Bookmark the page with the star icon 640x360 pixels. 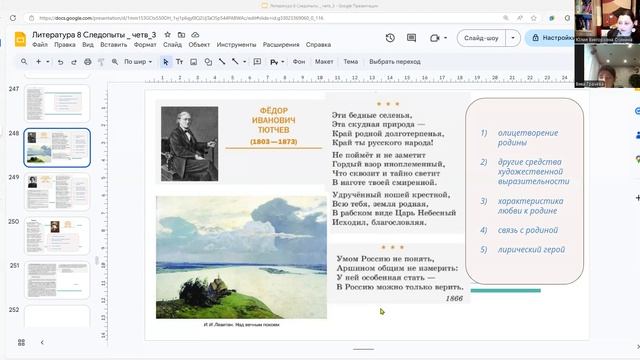point(533,18)
